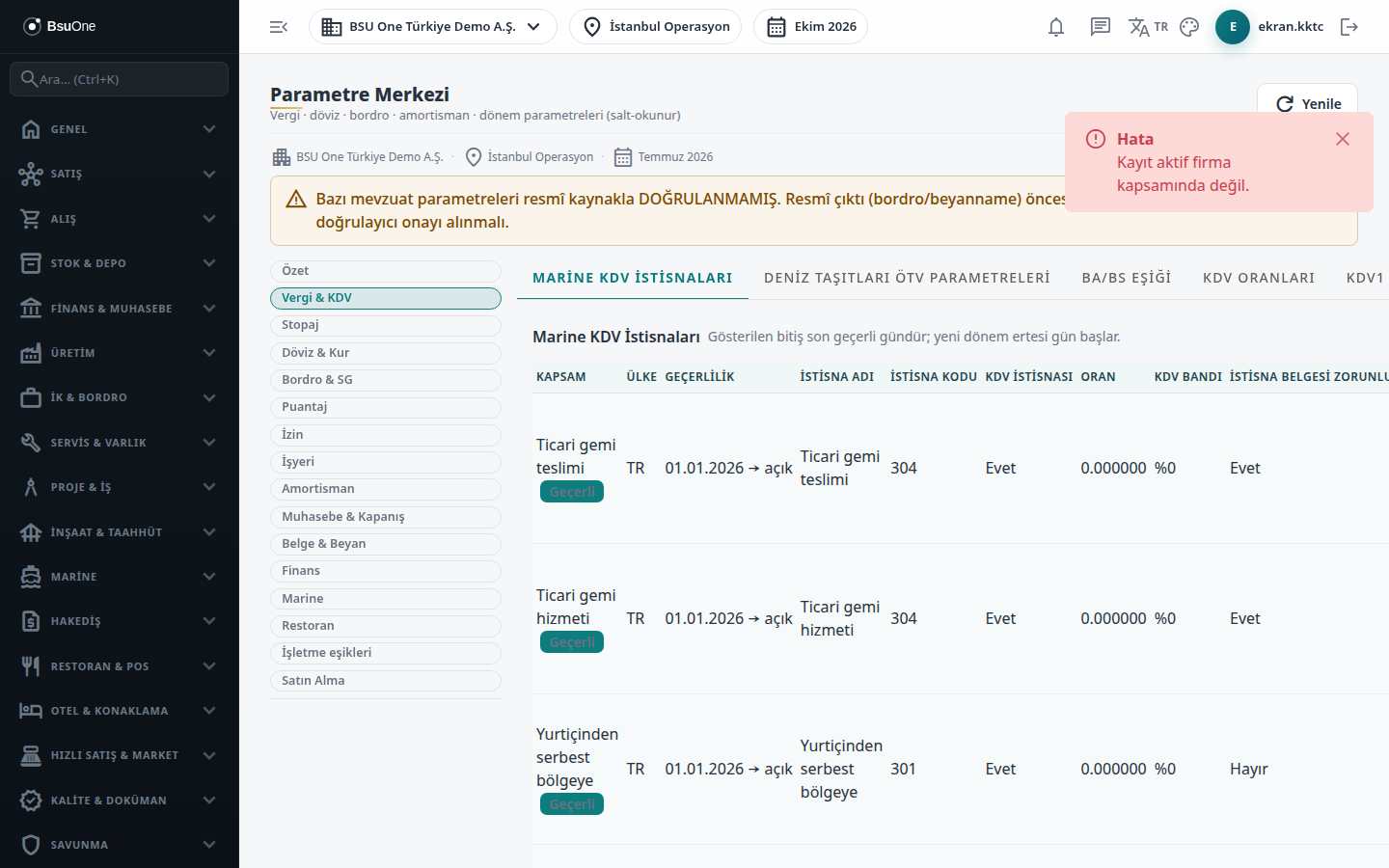
Task: Open the İstanbul Operasyon location selector
Action: click(655, 27)
